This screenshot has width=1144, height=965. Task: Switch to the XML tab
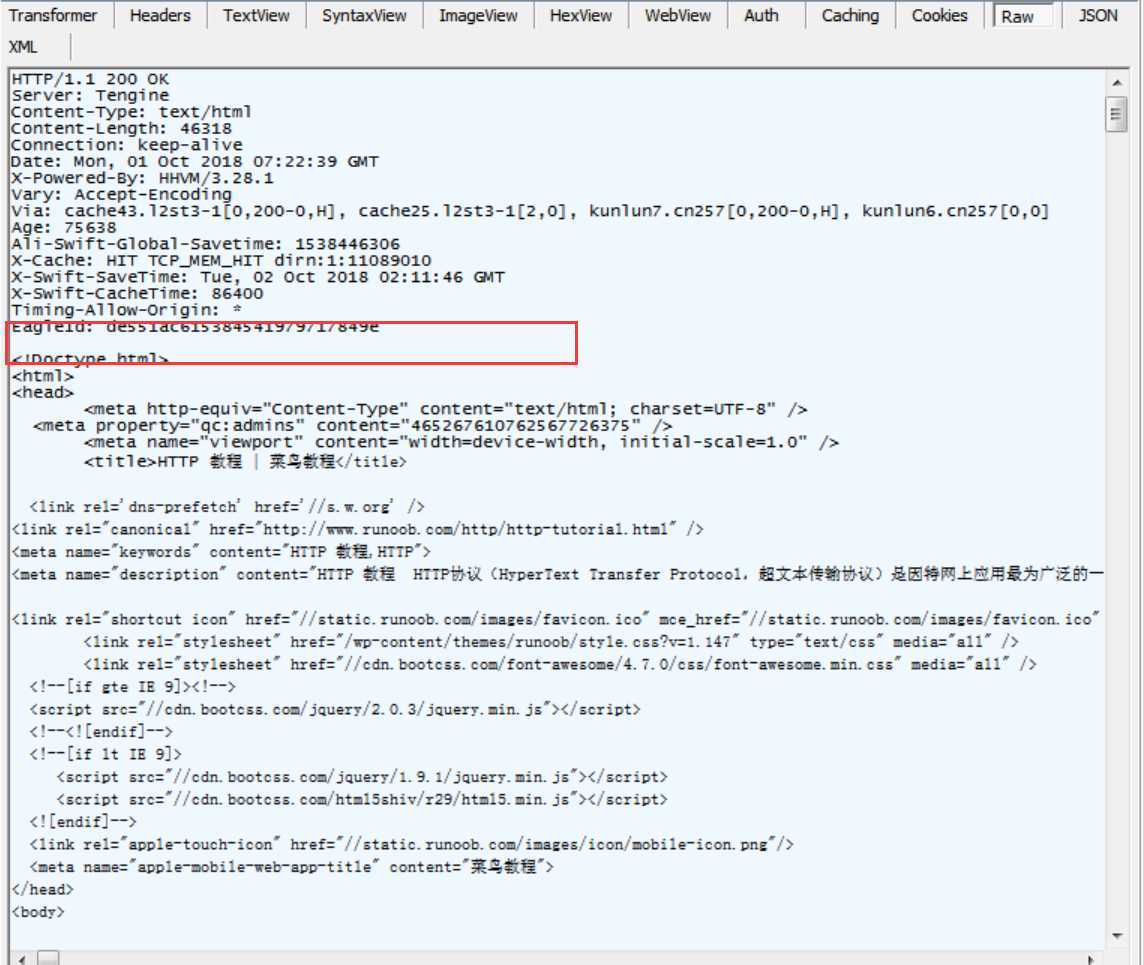click(23, 47)
